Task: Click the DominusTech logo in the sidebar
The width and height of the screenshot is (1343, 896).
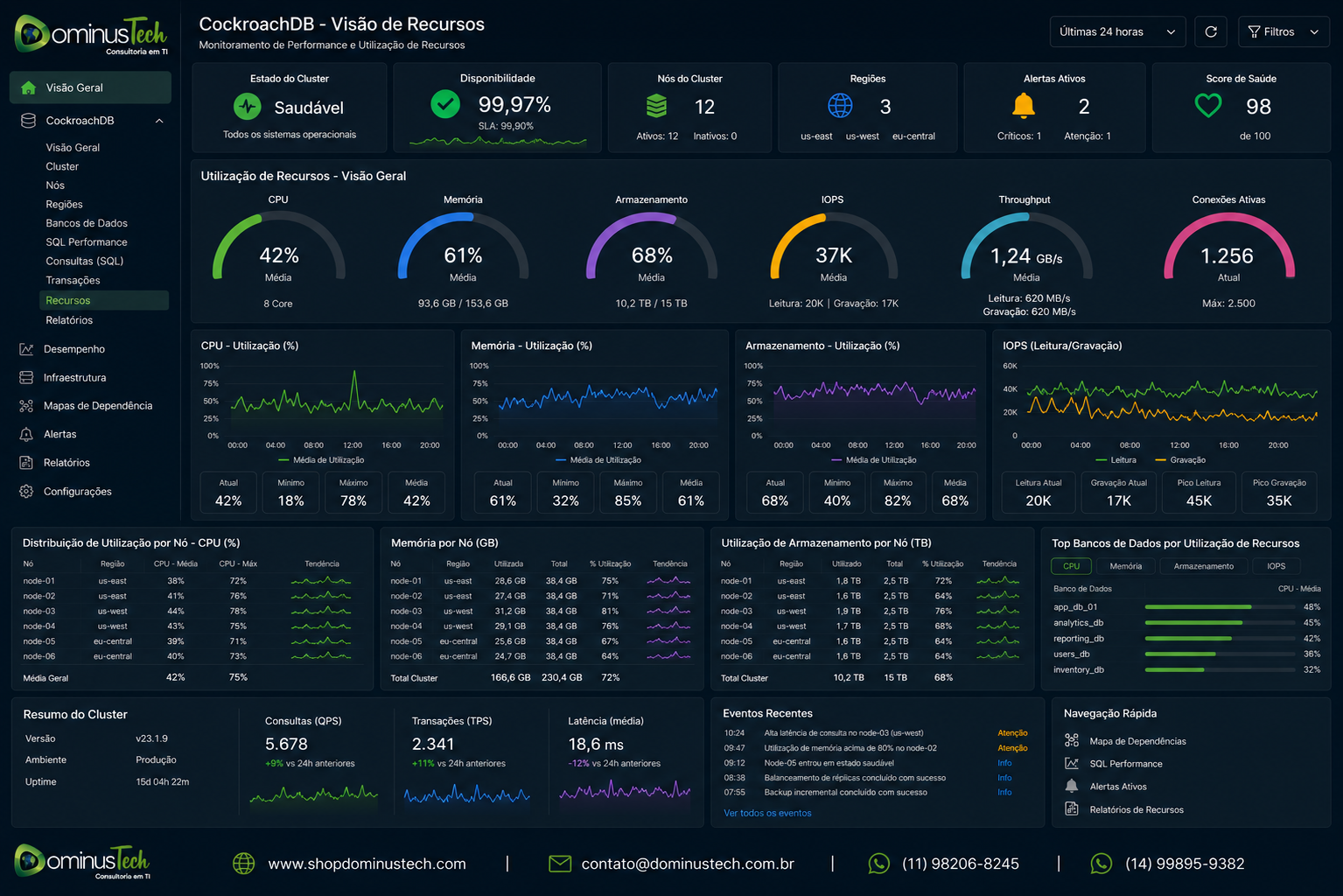Action: pyautogui.click(x=91, y=36)
